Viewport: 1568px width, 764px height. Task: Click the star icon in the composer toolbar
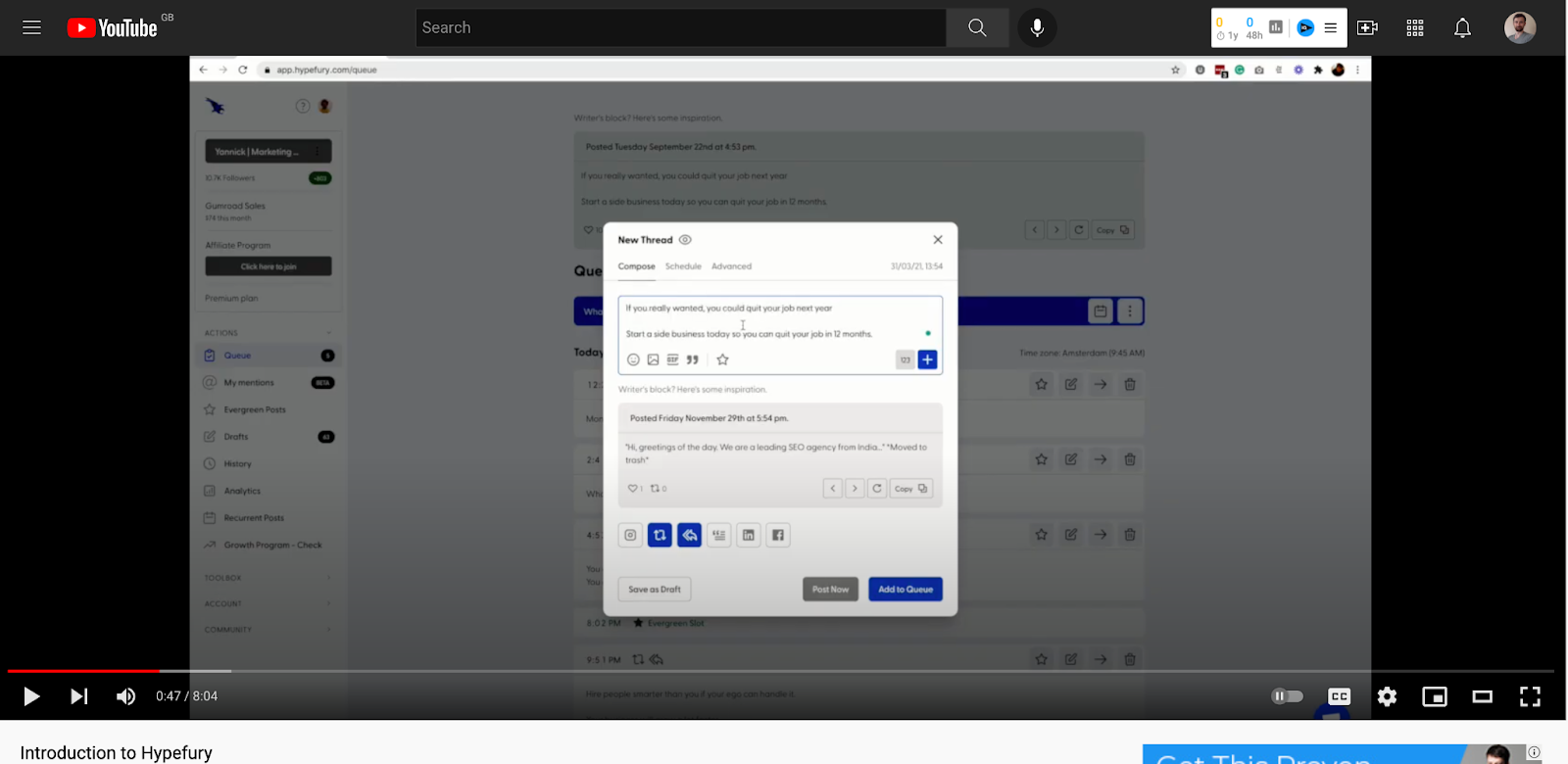(722, 359)
